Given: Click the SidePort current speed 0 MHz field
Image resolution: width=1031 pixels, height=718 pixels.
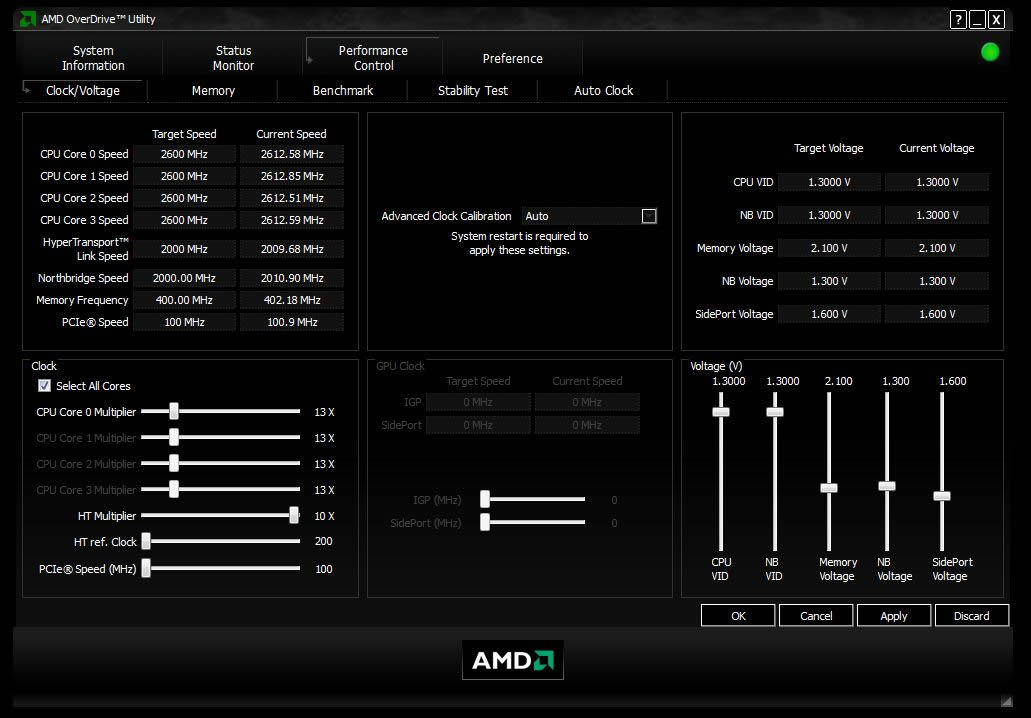Looking at the screenshot, I should pos(587,425).
